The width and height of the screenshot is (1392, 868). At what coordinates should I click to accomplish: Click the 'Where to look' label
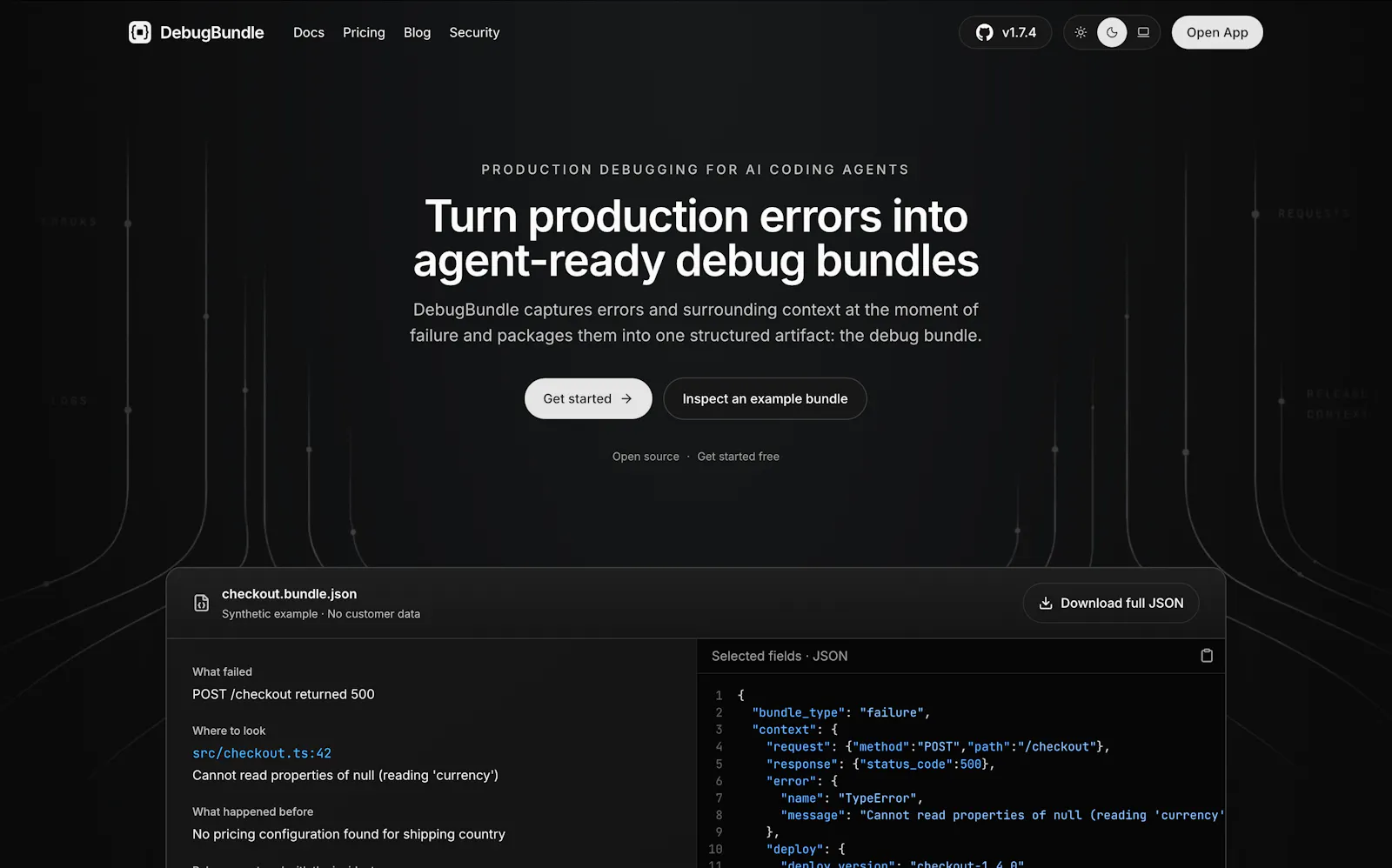click(229, 731)
